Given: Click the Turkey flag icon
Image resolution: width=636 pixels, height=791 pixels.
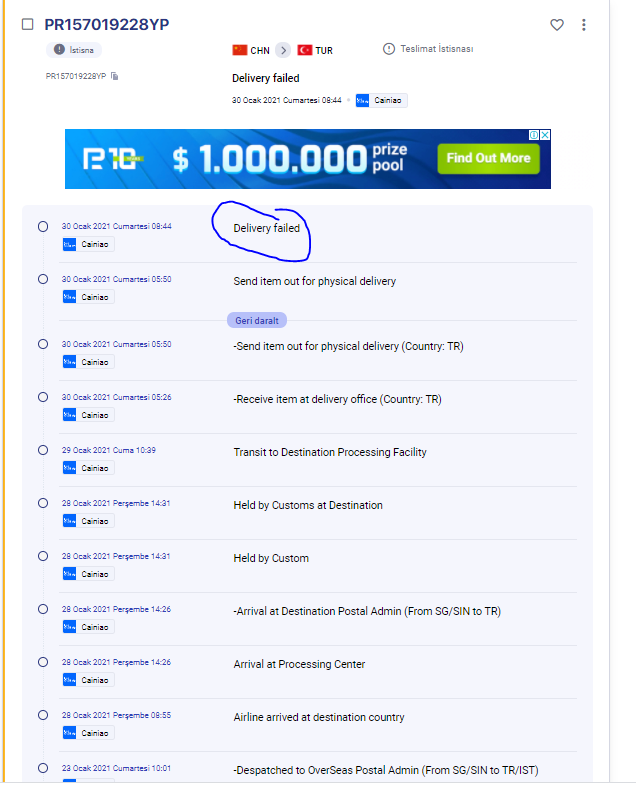Looking at the screenshot, I should [305, 50].
